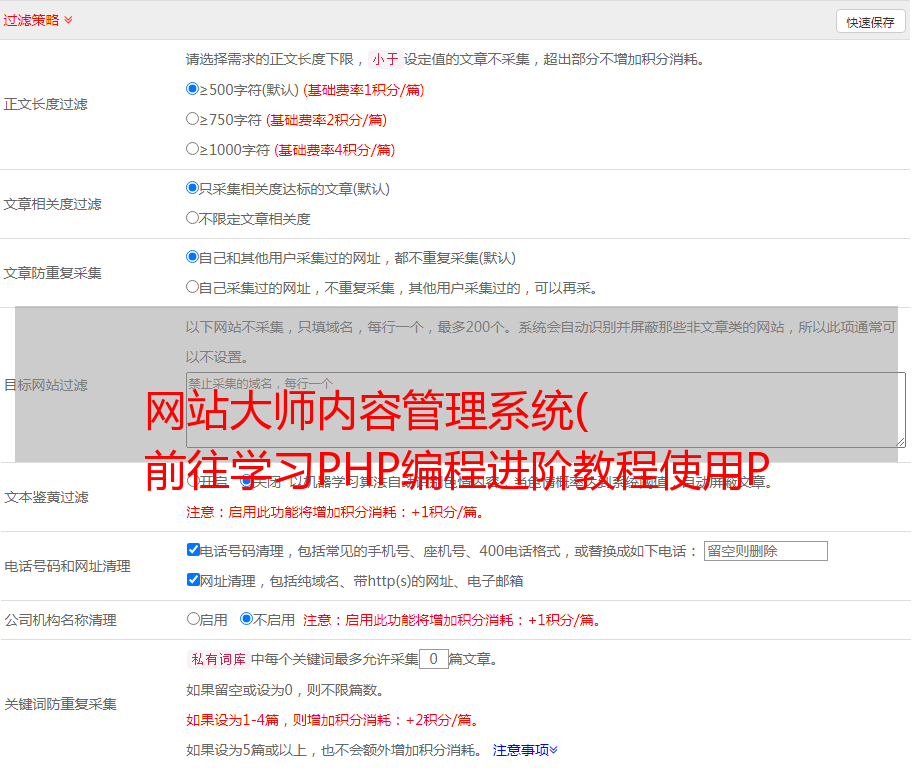Click the keyword article limit number field
The image size is (912, 768).
coord(433,659)
